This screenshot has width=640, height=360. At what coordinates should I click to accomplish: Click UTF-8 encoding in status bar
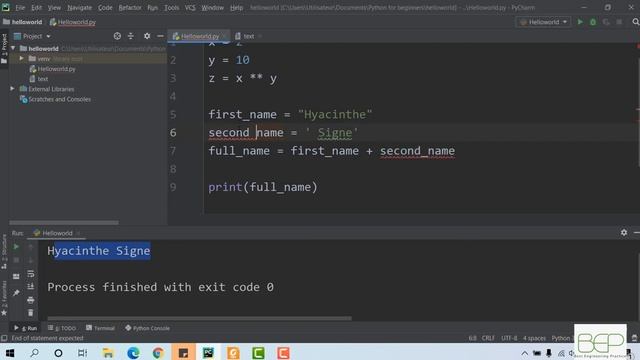(x=509, y=338)
